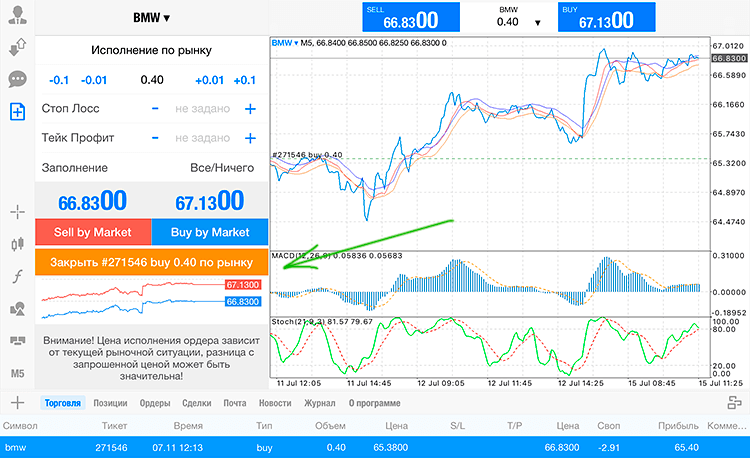Open the quotes up-down arrows icon
Viewport: 750px width, 459px height.
18,47
